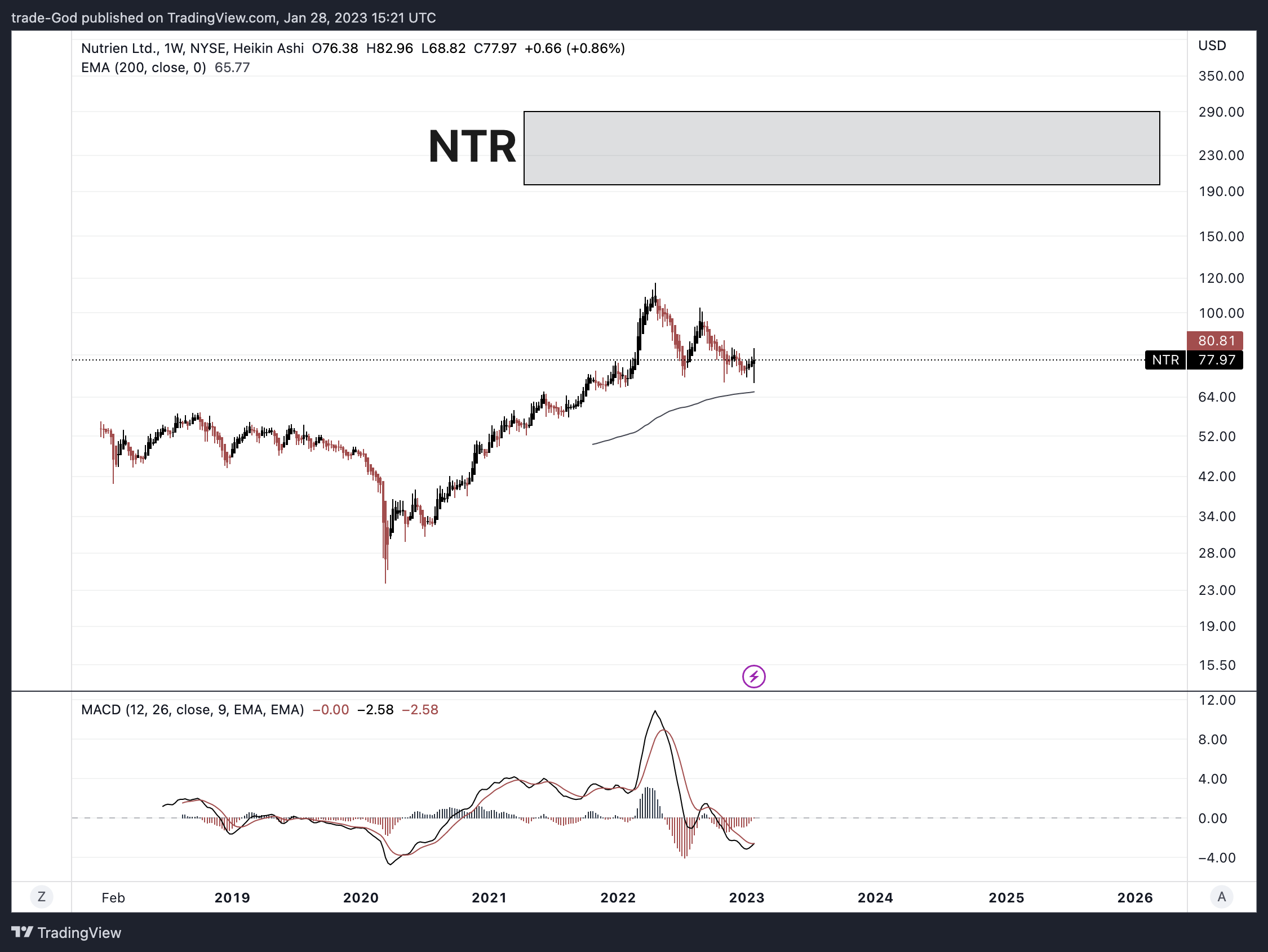Click the 28.00 price scale label
This screenshot has height=952, width=1268.
(x=1217, y=553)
